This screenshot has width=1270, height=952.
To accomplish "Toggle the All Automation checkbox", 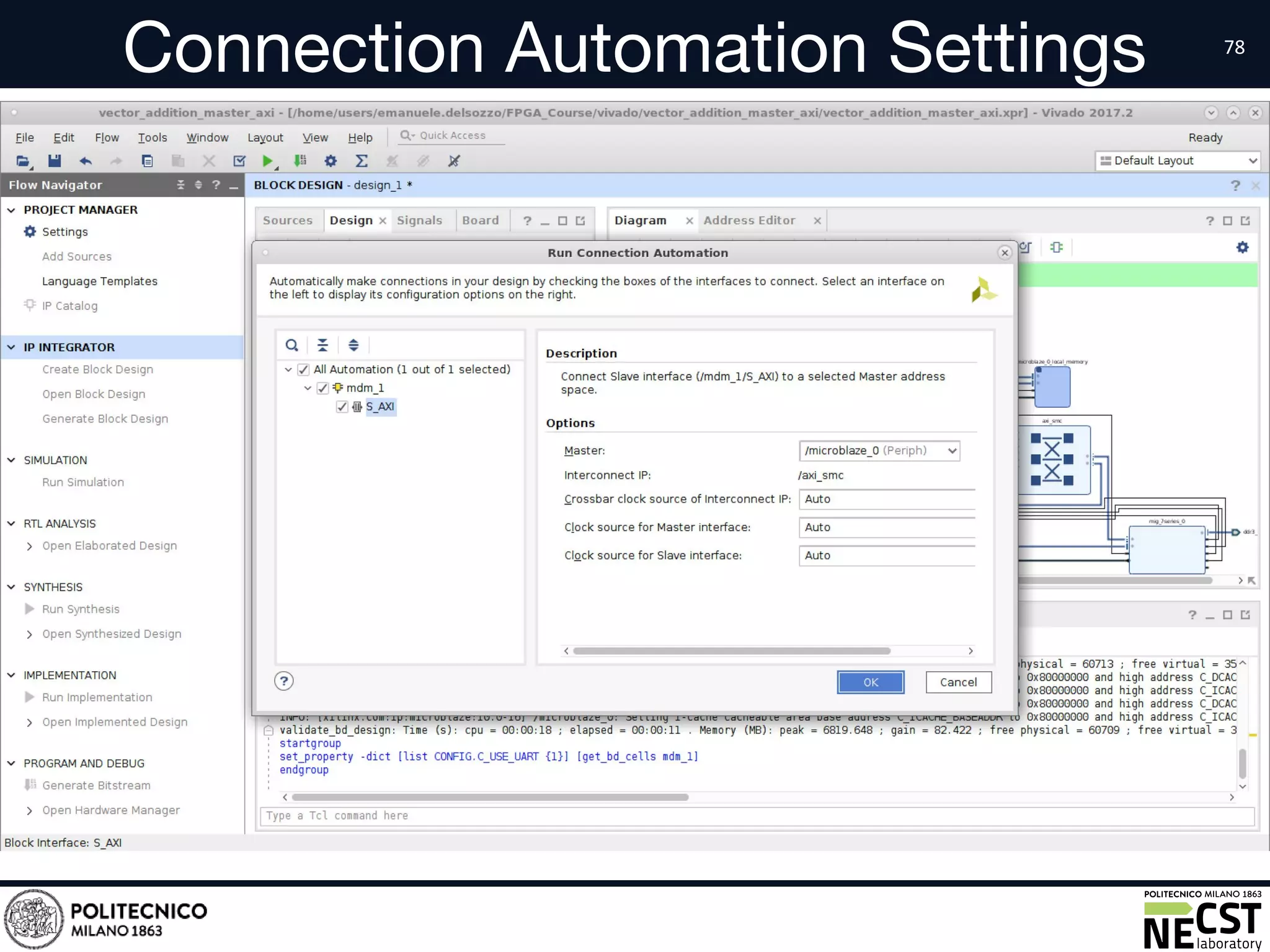I will [x=303, y=369].
